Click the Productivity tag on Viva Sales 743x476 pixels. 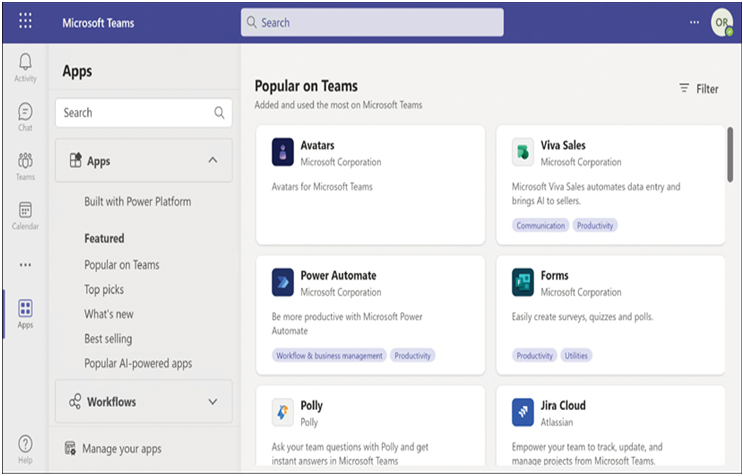[595, 225]
